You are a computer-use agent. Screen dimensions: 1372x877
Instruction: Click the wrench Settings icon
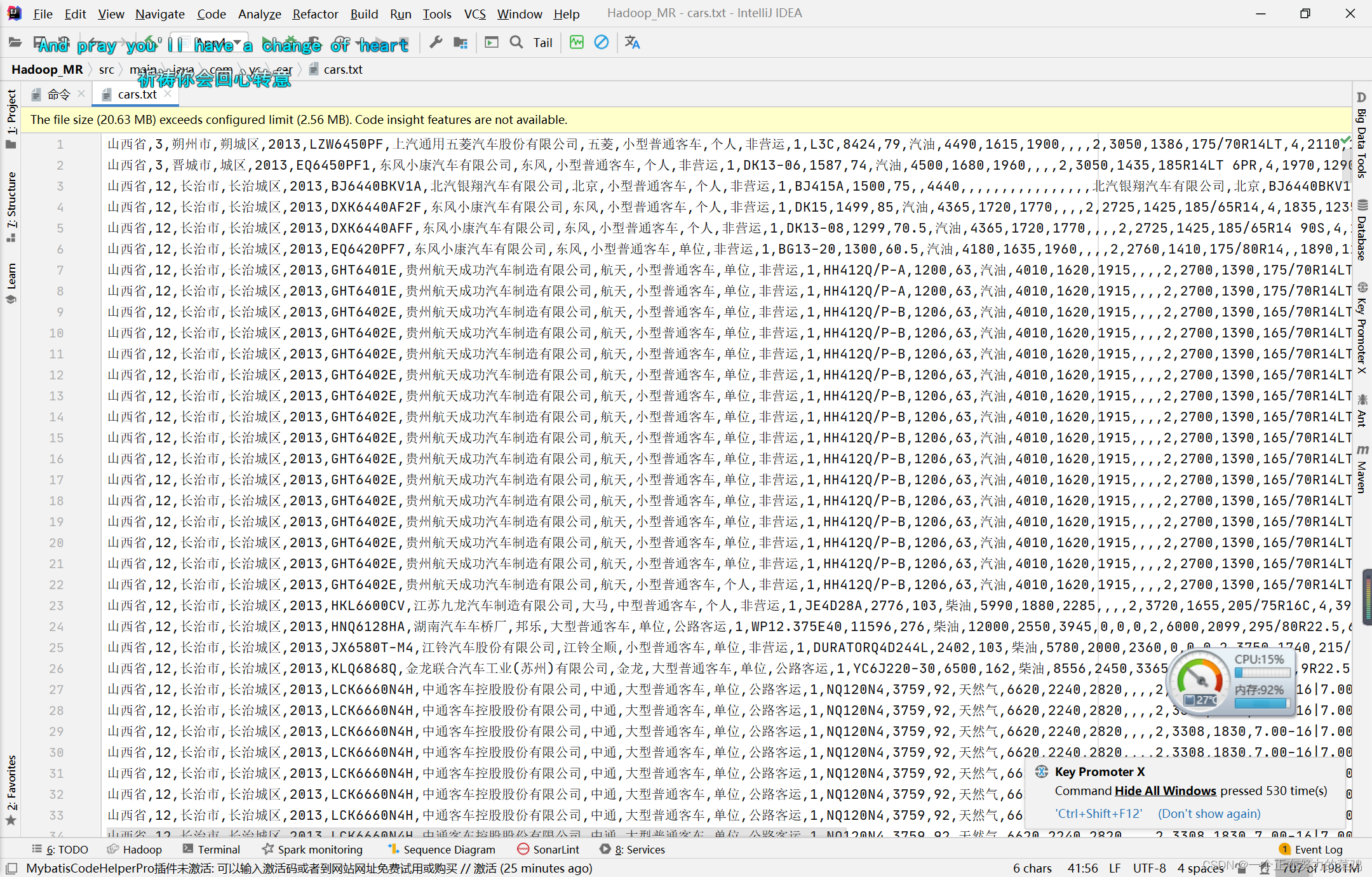[x=436, y=43]
